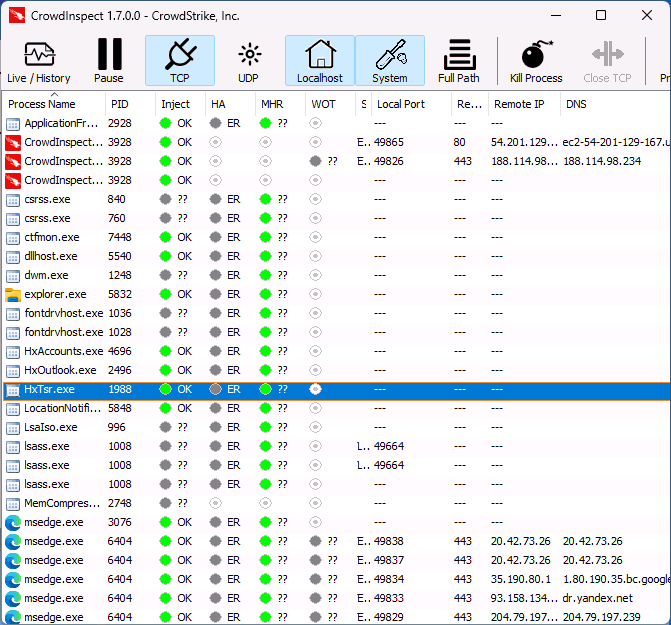
Task: Click the CrowdStrike logo in title bar
Action: [17, 16]
